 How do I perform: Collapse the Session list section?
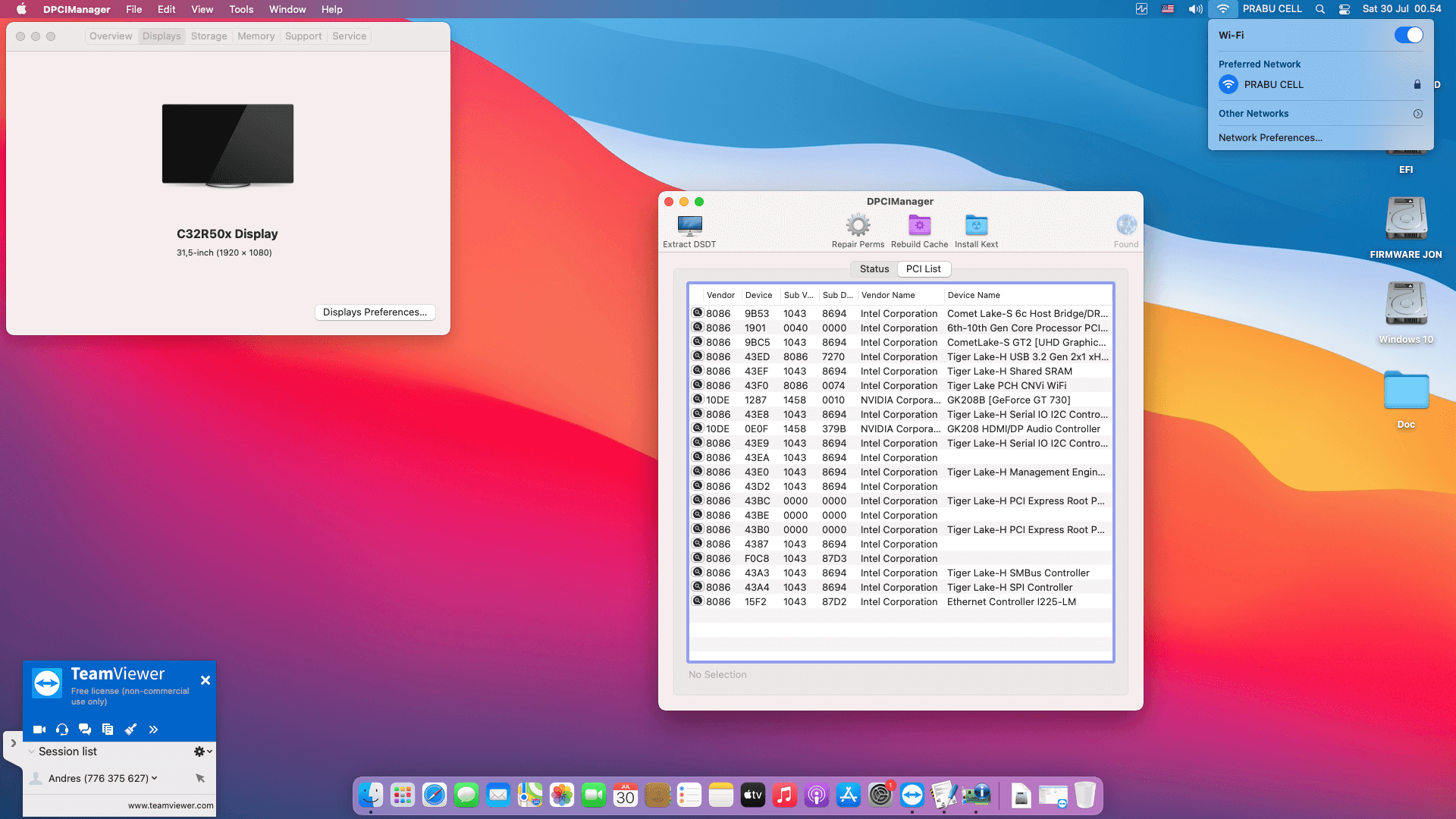tap(31, 752)
